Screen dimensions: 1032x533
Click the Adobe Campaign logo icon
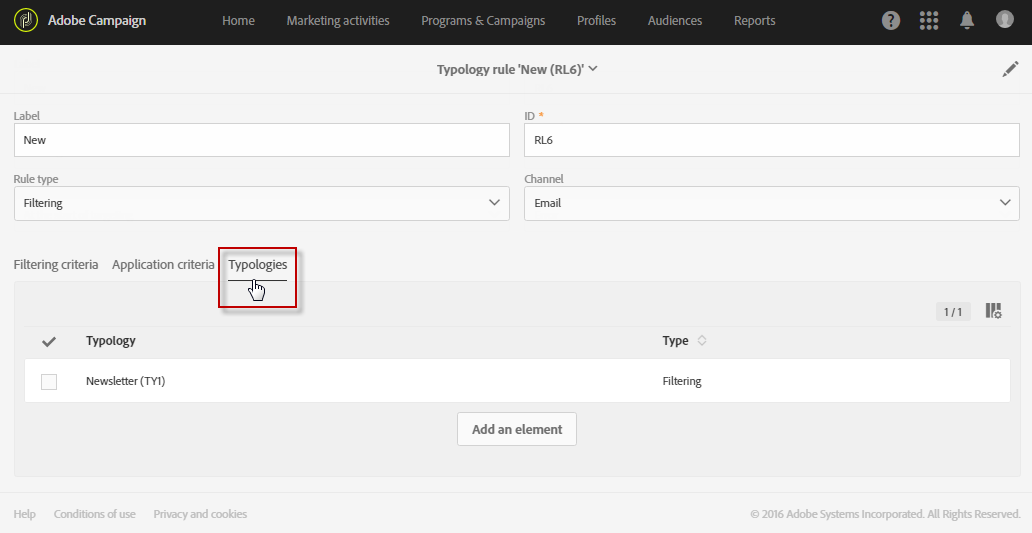(x=26, y=20)
